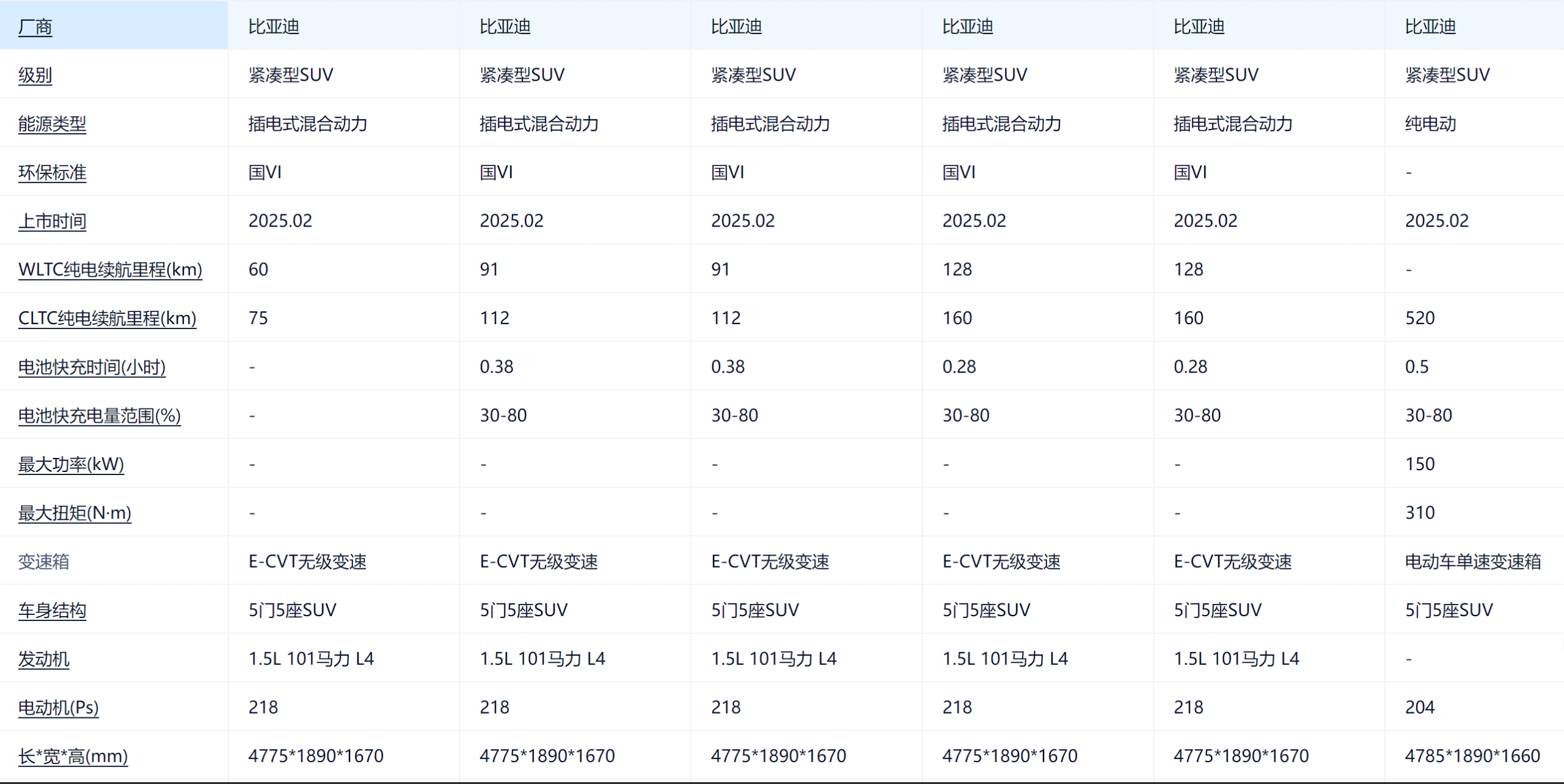Open the 车身结构 parameter link
This screenshot has width=1564, height=784.
coord(52,611)
